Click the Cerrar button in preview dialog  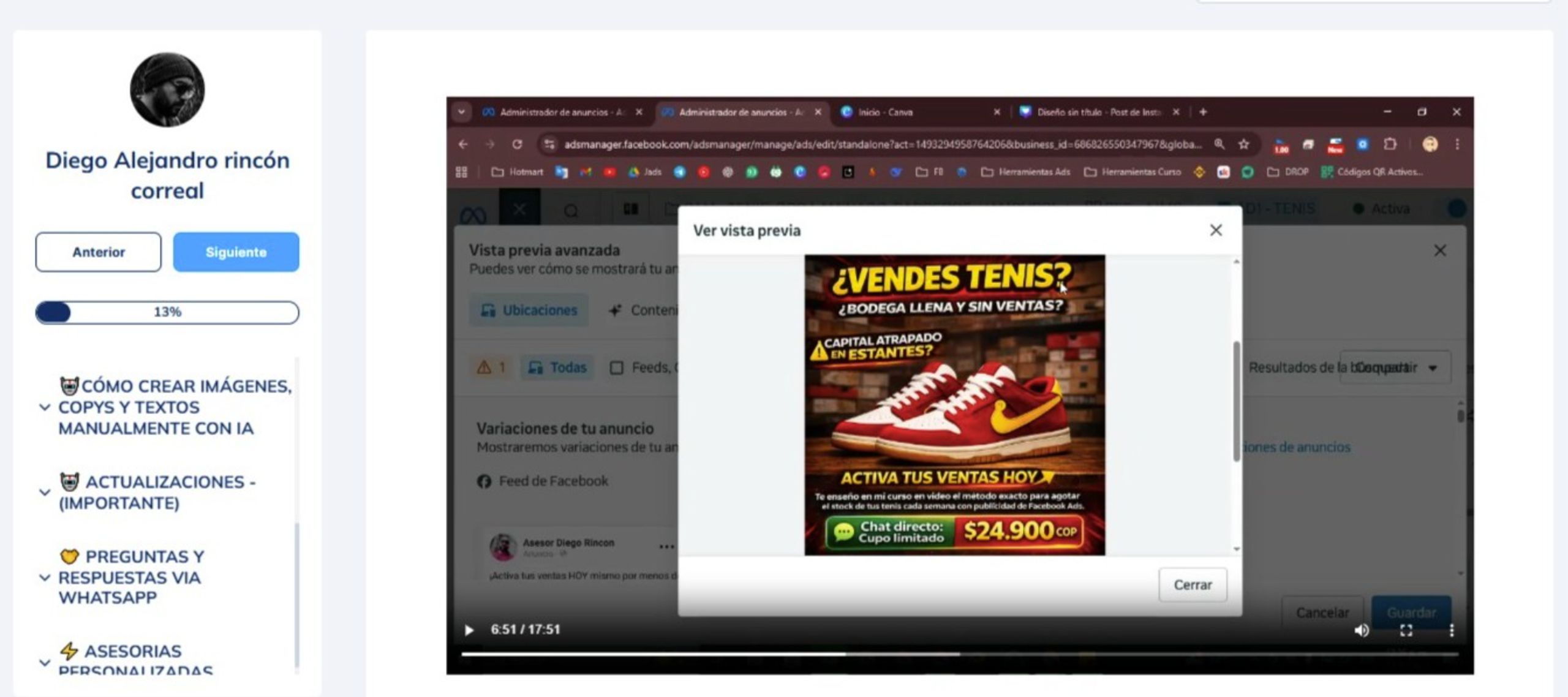(x=1193, y=585)
